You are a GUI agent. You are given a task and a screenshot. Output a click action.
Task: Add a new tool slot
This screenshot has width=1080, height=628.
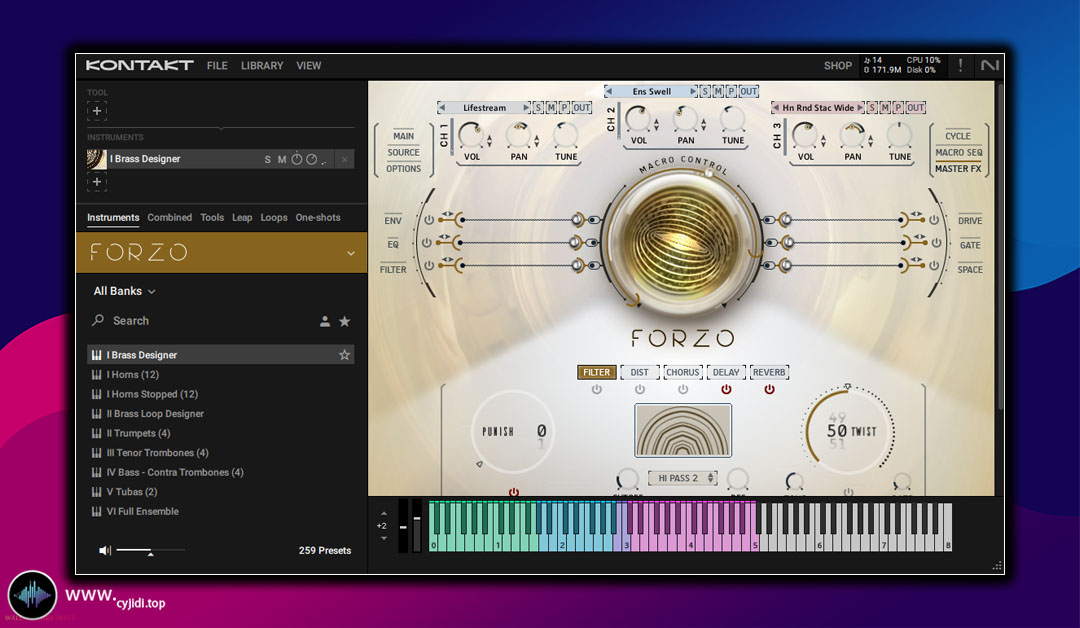pos(96,111)
